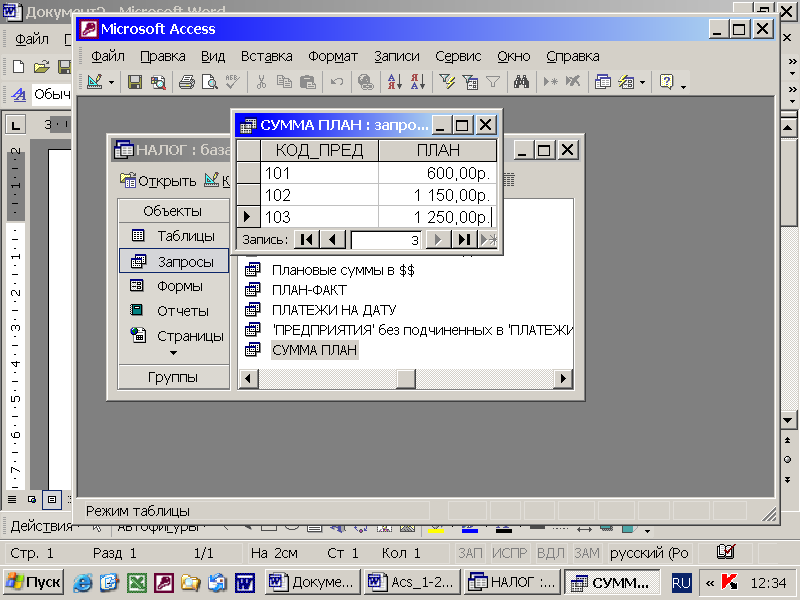Open Find with the binoculars icon

pyautogui.click(x=521, y=82)
